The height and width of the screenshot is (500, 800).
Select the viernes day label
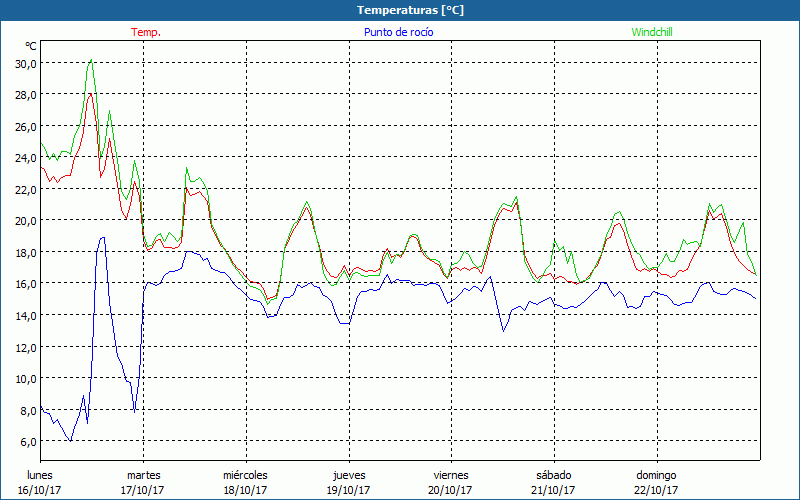[451, 474]
